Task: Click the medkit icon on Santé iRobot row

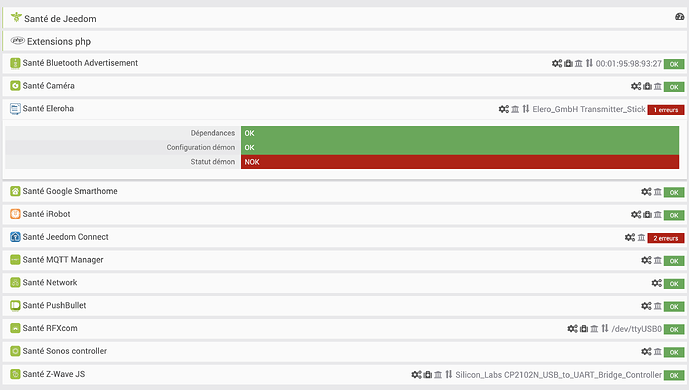Action: (647, 215)
